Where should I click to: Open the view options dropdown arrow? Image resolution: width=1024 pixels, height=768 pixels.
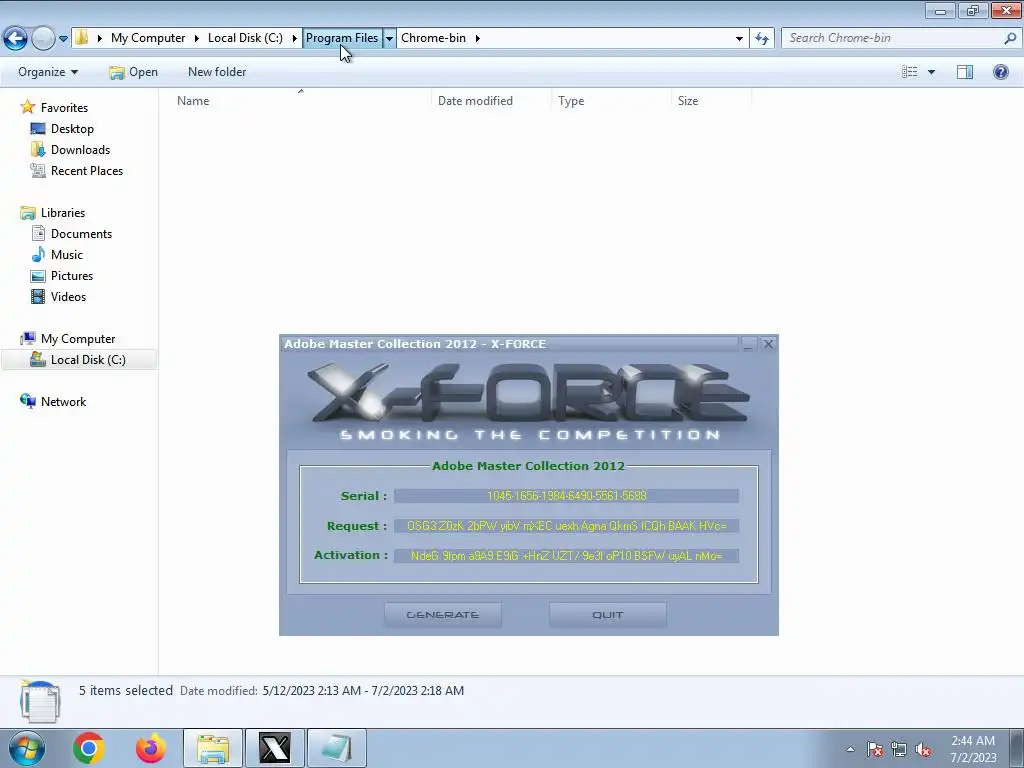(x=931, y=72)
